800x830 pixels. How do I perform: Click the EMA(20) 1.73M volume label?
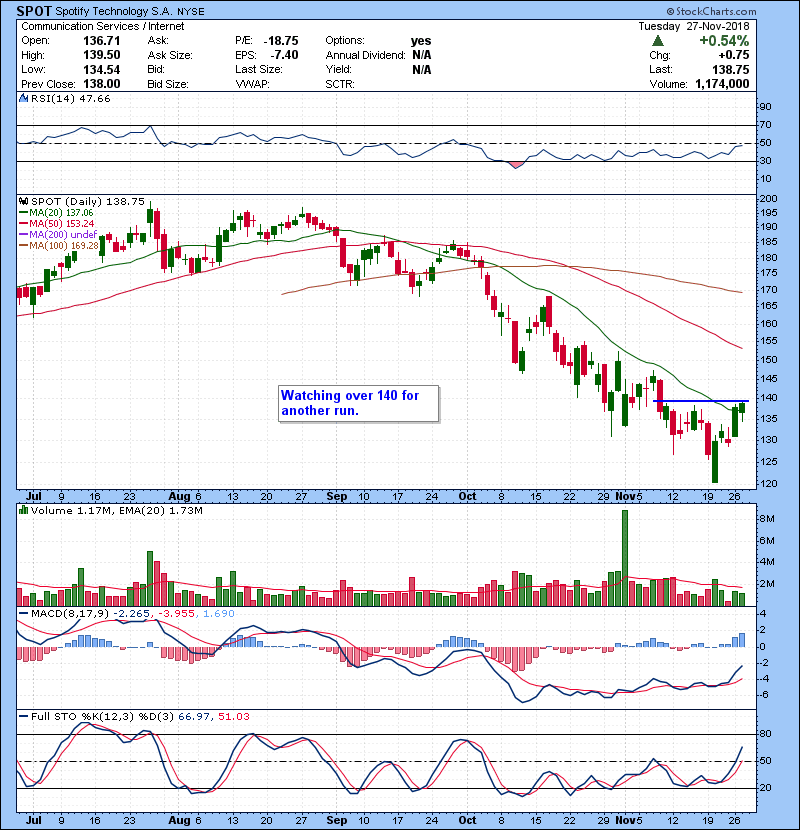(161, 510)
